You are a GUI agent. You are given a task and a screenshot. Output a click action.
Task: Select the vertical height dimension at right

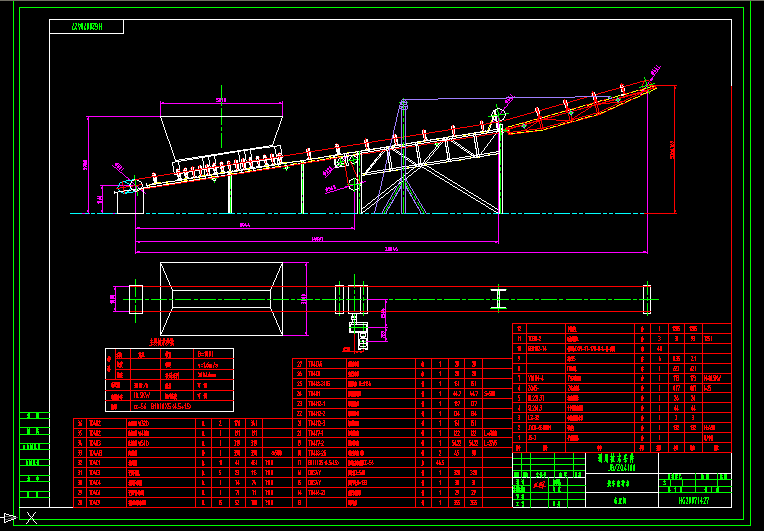point(675,150)
